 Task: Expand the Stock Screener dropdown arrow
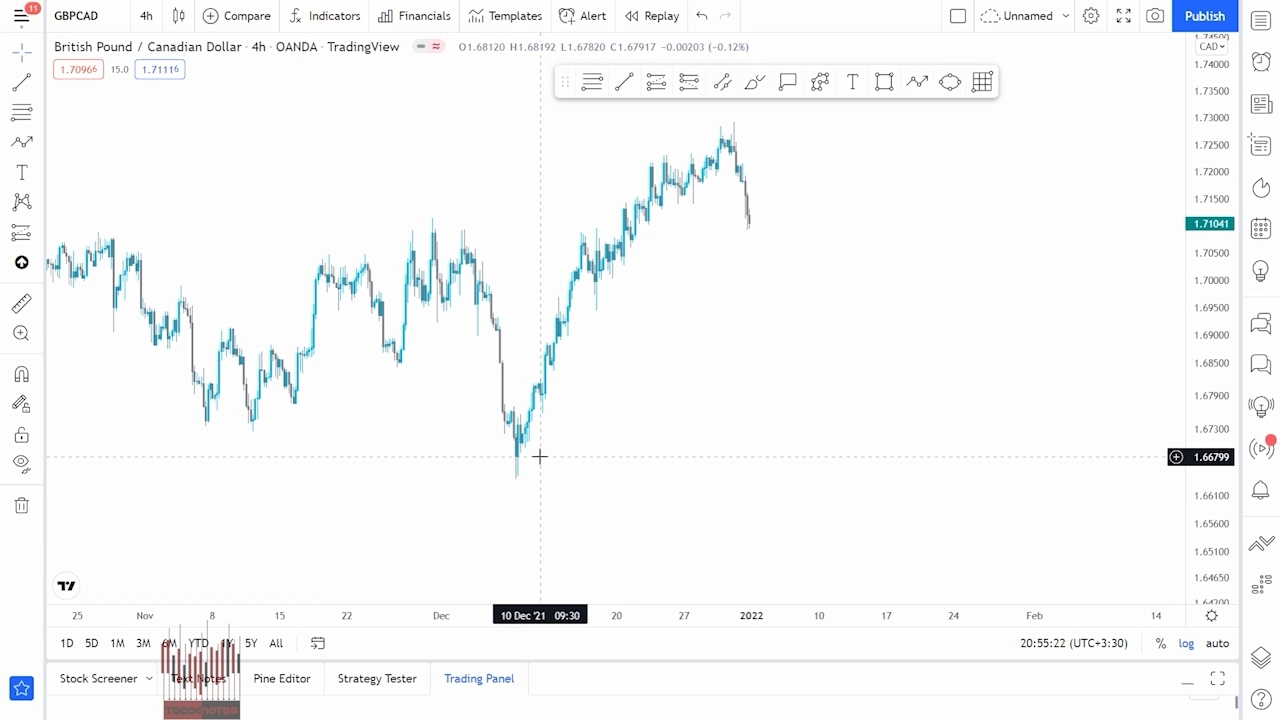(x=149, y=679)
